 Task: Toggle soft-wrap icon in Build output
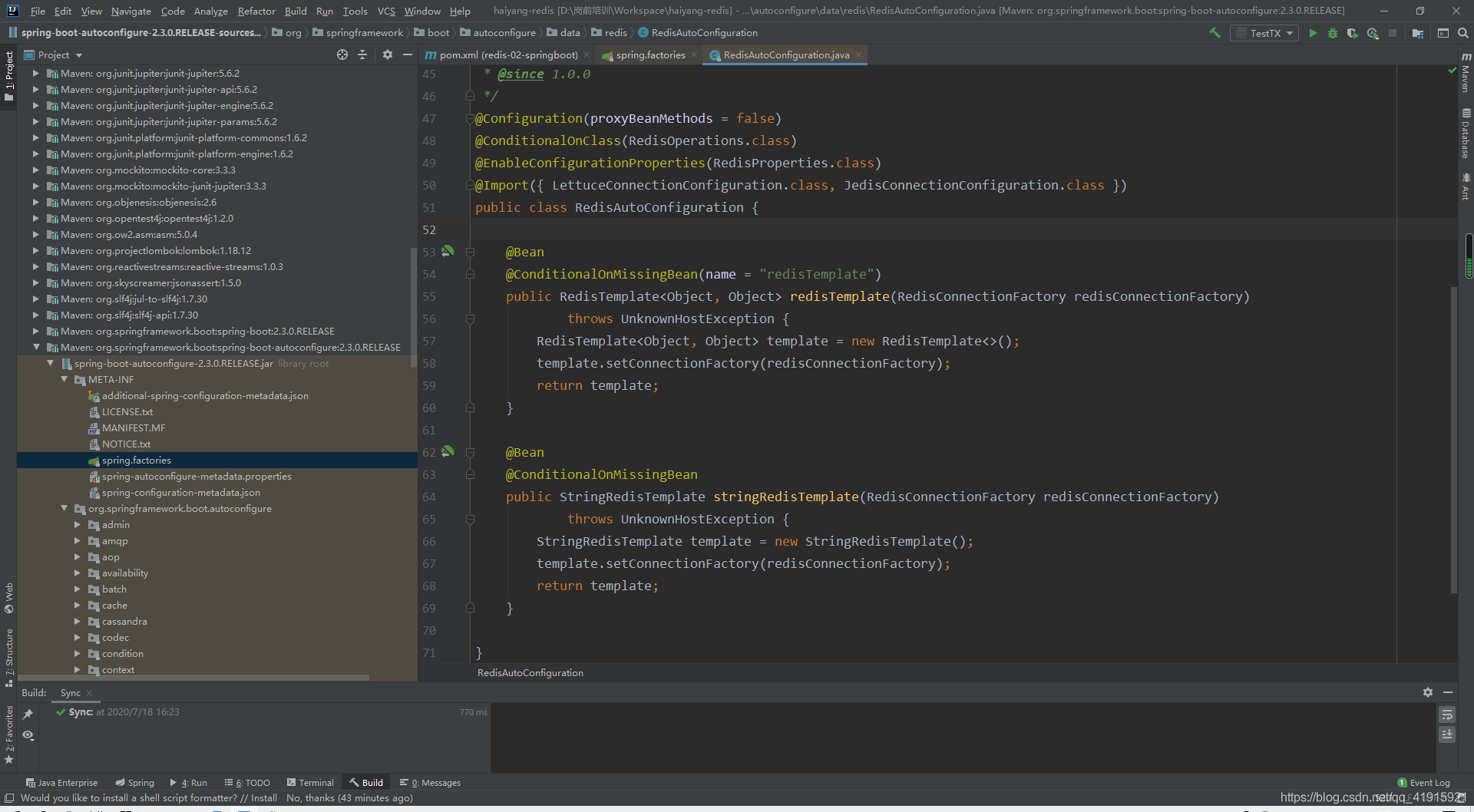[x=1447, y=715]
